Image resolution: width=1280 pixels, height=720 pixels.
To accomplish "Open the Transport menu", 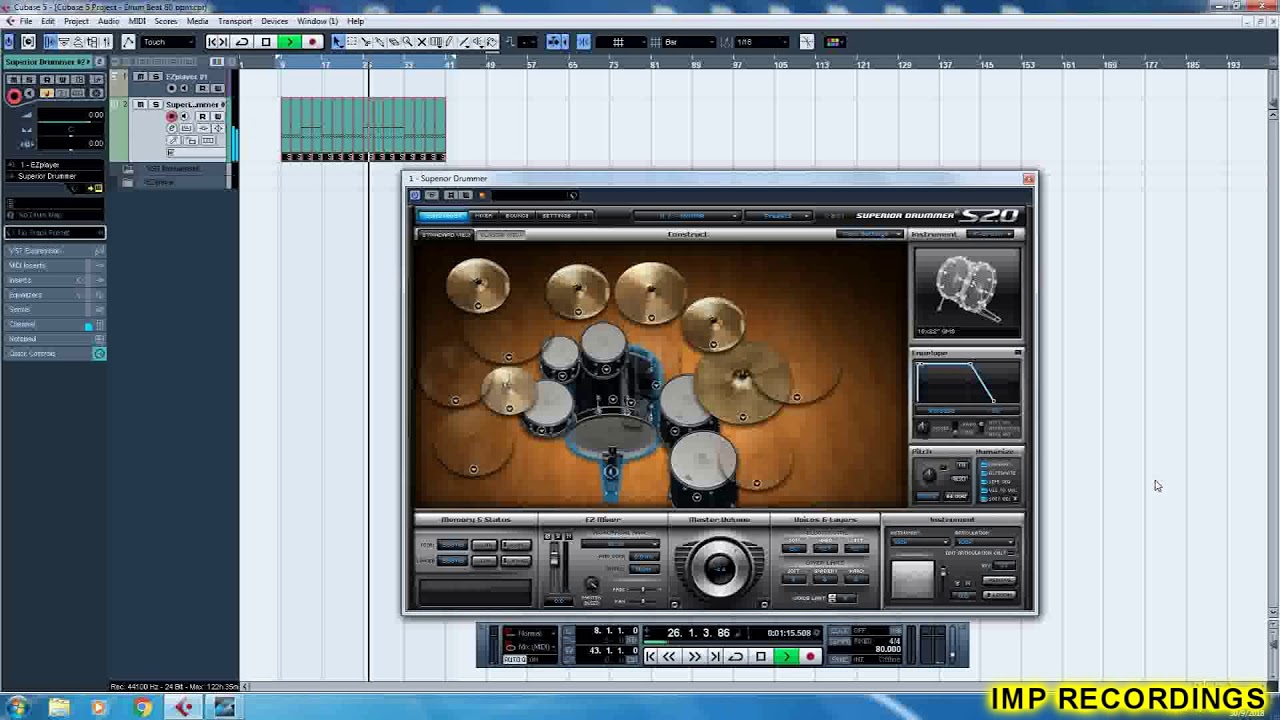I will pos(235,21).
